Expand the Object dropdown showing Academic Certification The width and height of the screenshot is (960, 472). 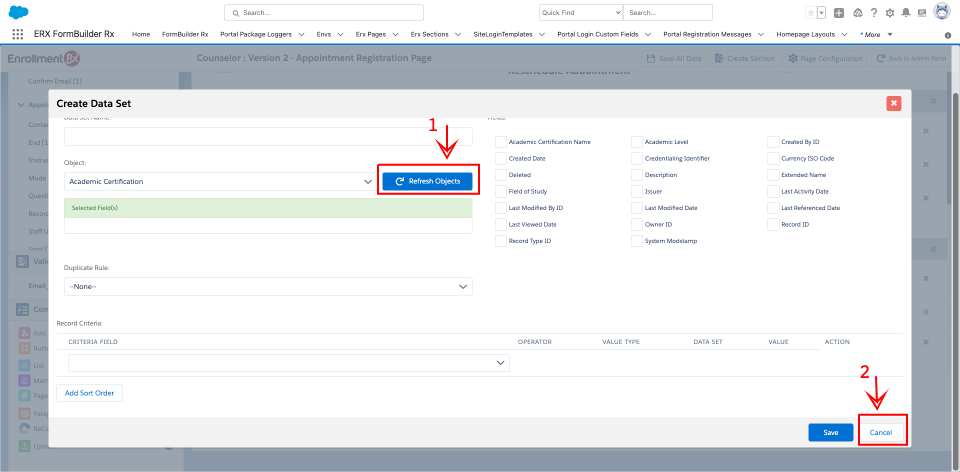[219, 181]
